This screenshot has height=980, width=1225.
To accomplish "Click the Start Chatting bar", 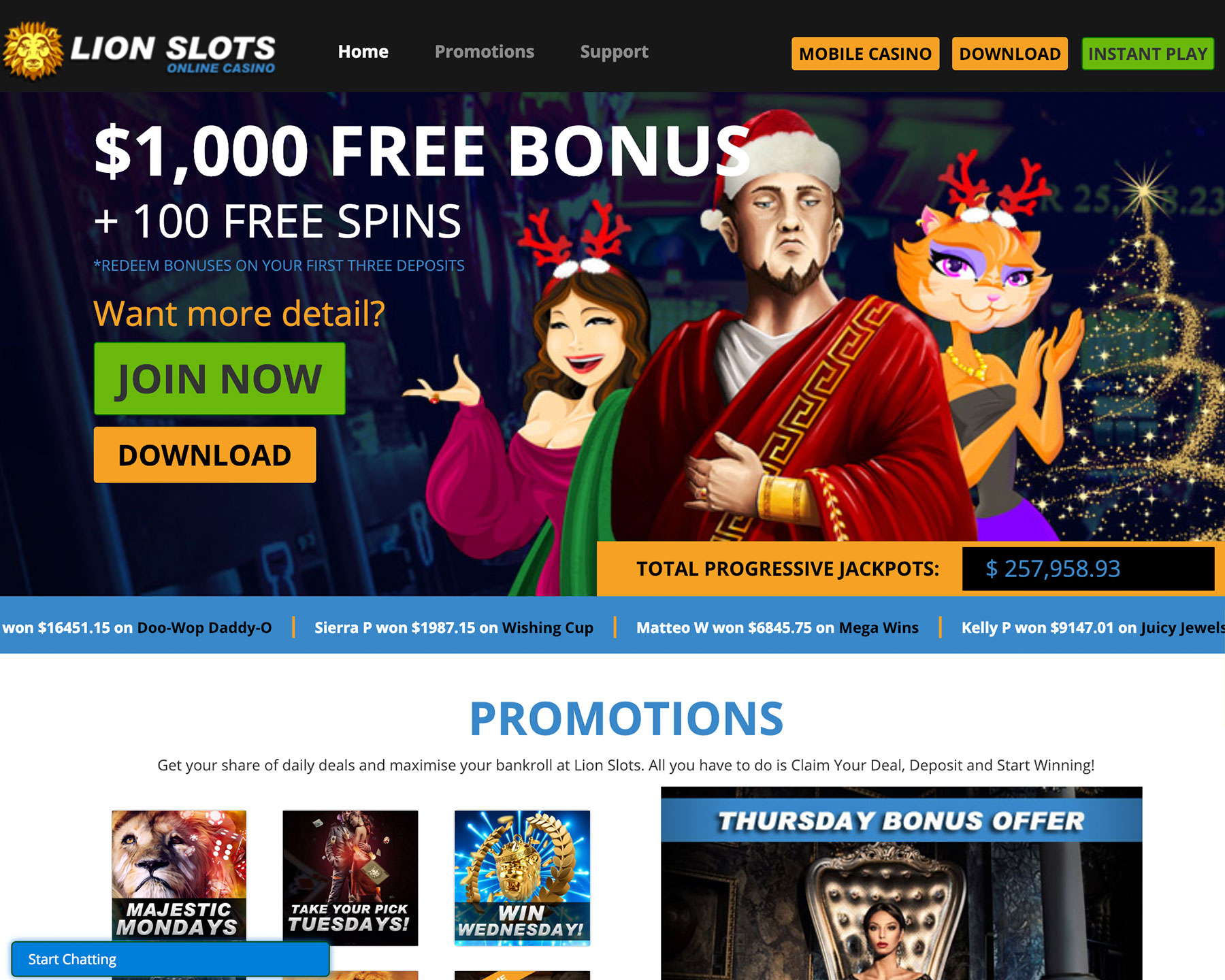I will (x=170, y=959).
